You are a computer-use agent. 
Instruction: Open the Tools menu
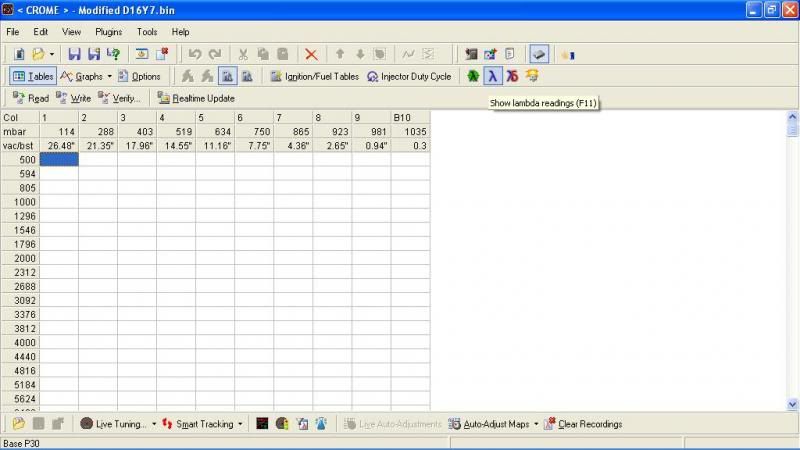click(x=147, y=32)
